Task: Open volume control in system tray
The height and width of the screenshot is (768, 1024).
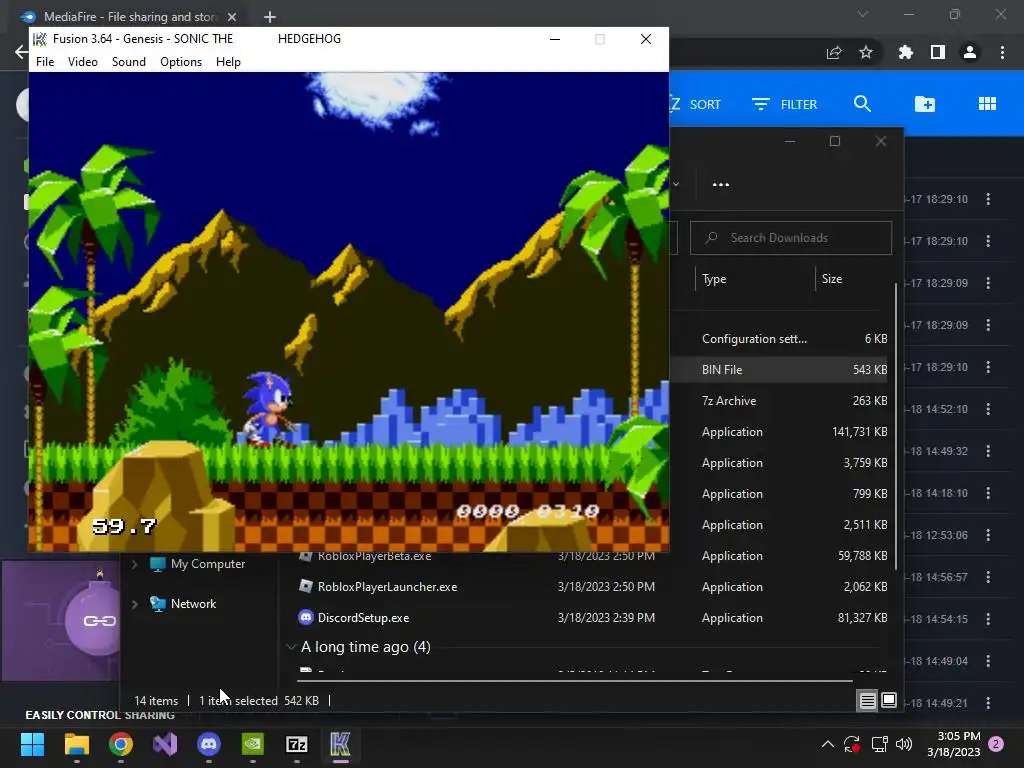Action: (904, 744)
